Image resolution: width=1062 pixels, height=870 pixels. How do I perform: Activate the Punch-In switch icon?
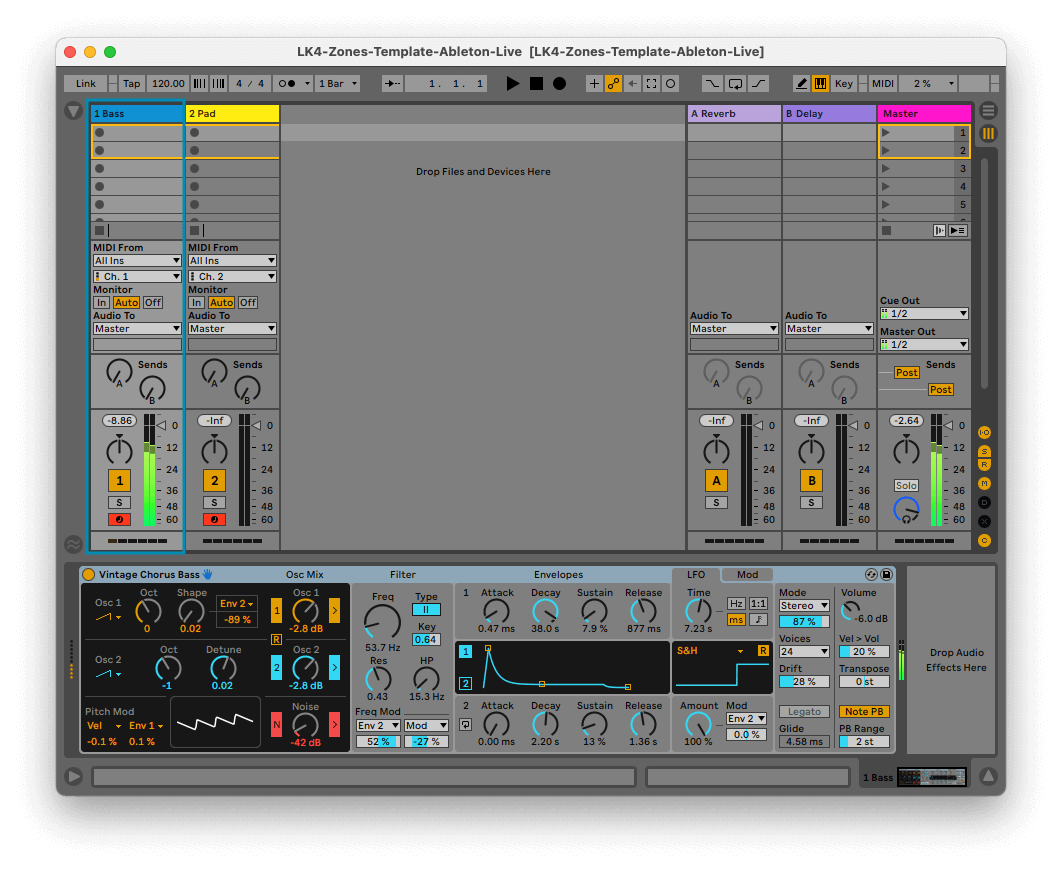(x=712, y=83)
